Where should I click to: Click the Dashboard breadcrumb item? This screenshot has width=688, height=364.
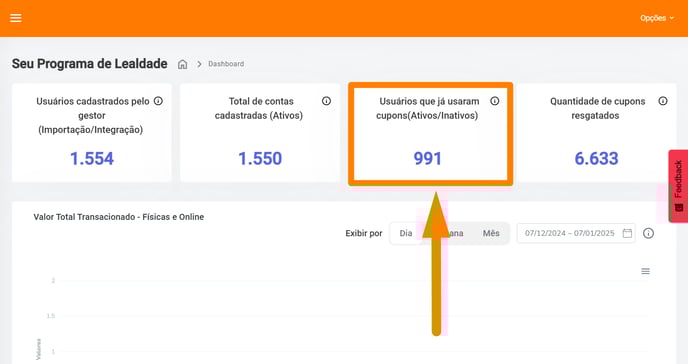[226, 64]
